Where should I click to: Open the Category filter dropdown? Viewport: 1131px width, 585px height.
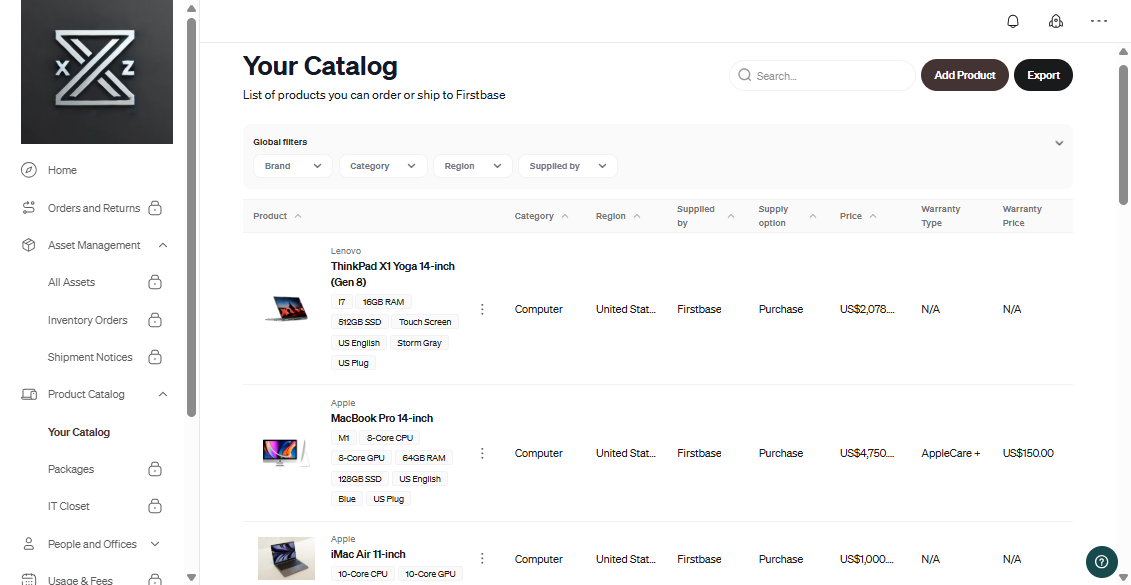click(x=383, y=166)
